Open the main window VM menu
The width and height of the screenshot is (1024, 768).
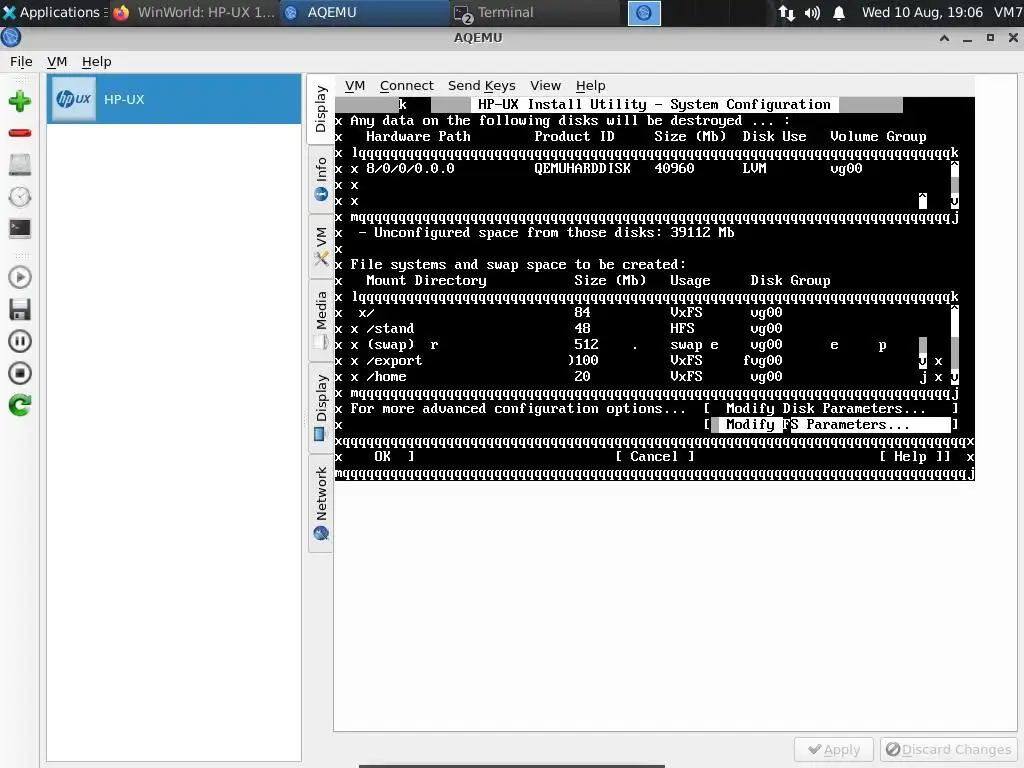57,61
